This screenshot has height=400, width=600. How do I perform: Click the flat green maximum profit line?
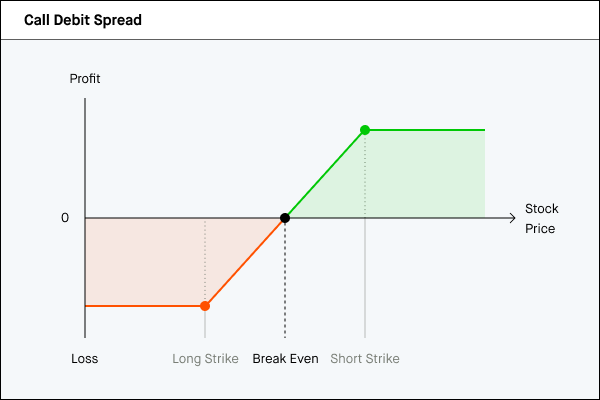pyautogui.click(x=425, y=130)
